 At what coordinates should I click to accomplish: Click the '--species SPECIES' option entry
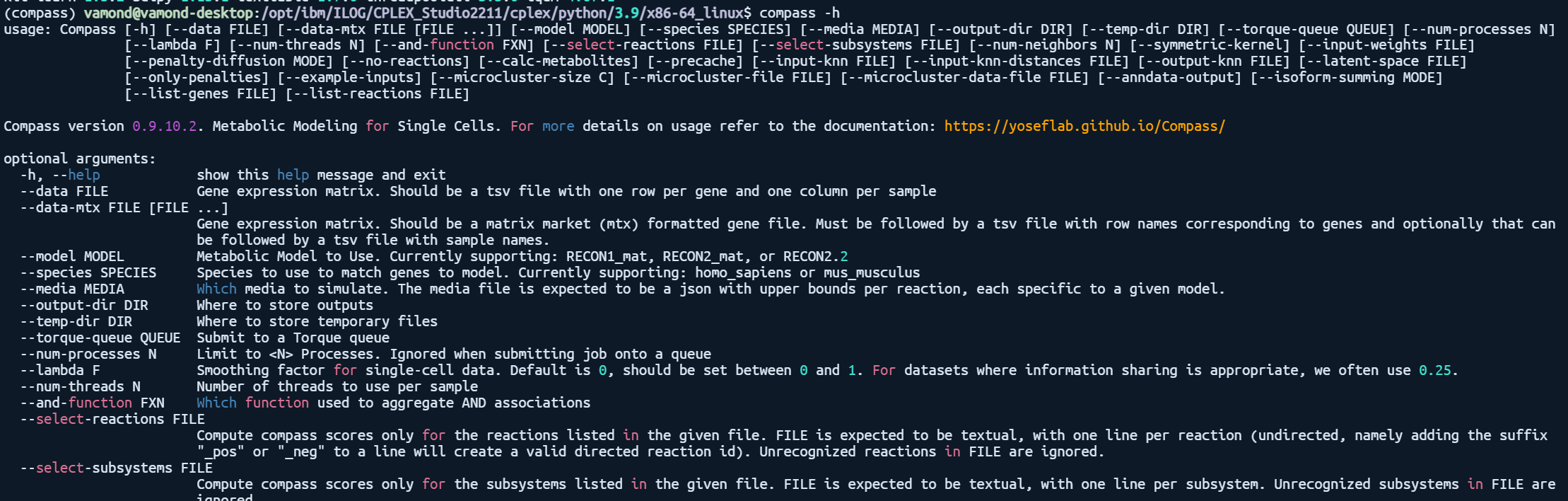pyautogui.click(x=88, y=272)
